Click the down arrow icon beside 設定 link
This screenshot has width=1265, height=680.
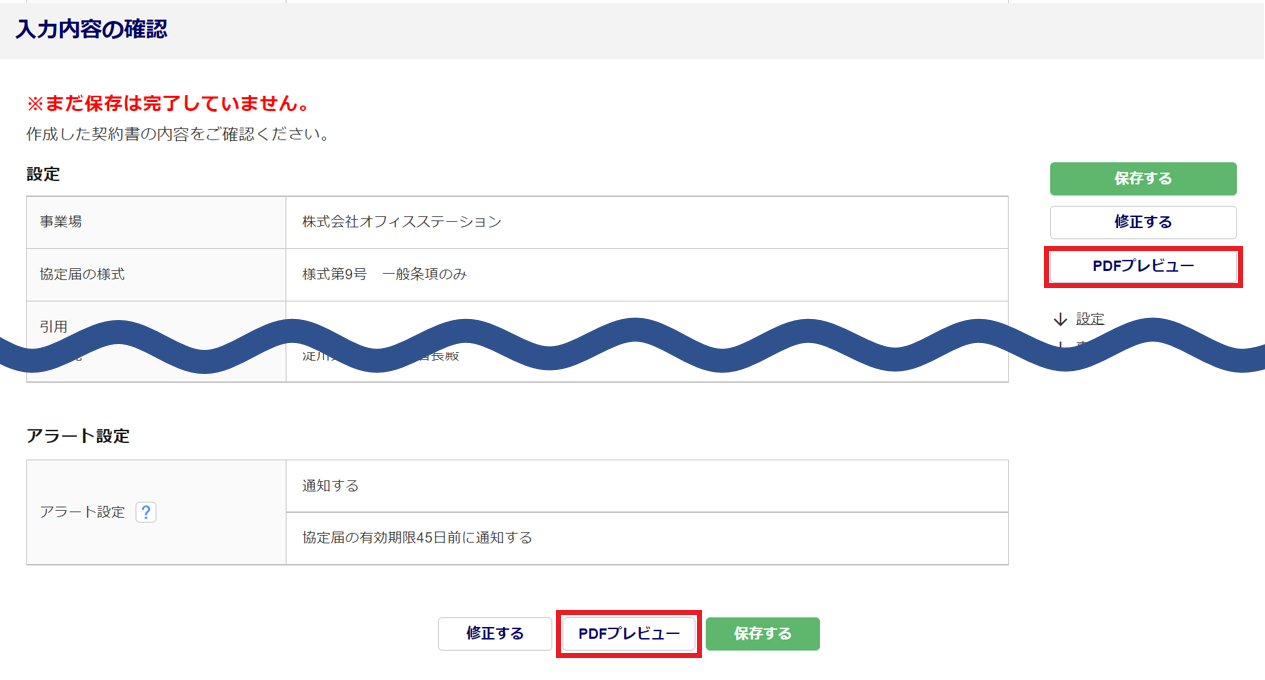1060,319
